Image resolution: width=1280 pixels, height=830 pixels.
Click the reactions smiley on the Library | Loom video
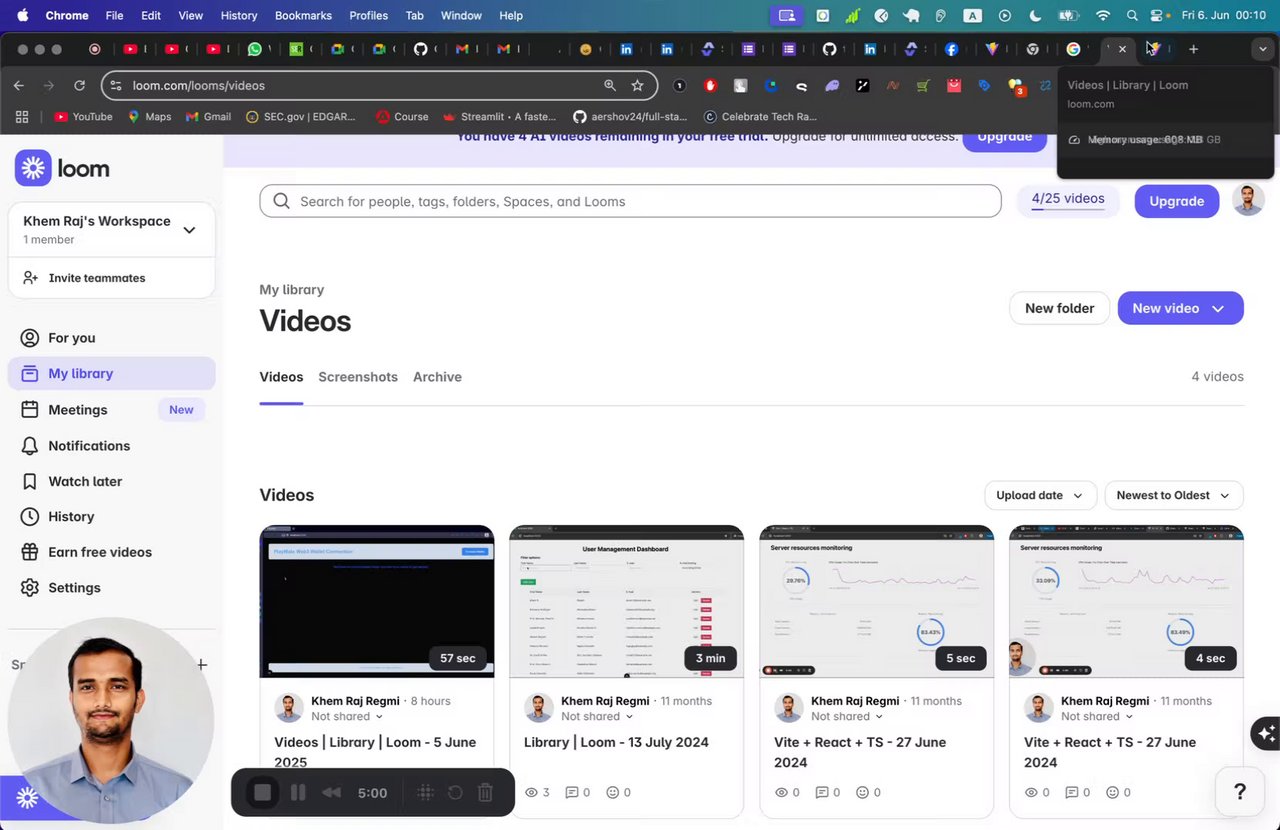pos(613,792)
